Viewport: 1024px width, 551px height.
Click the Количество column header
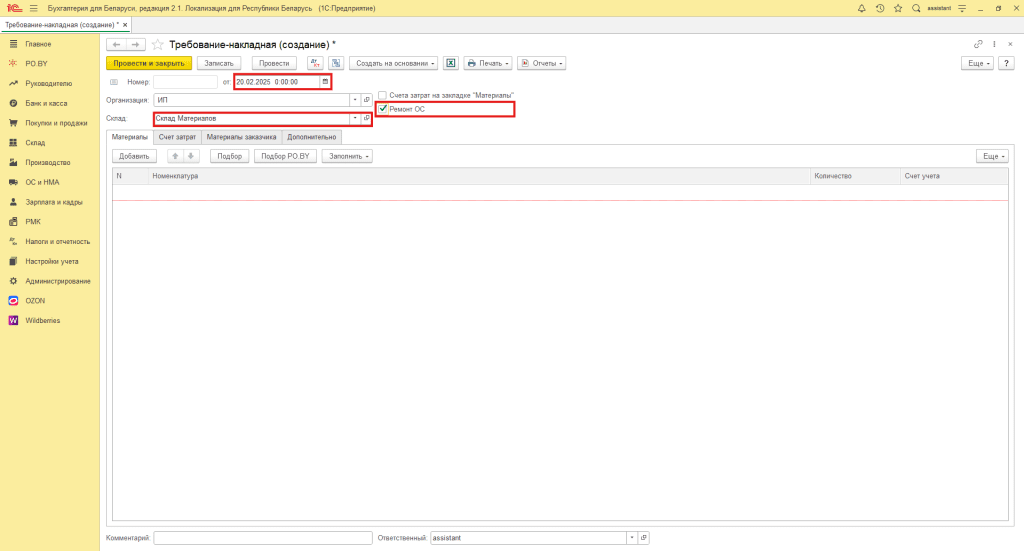pos(856,176)
